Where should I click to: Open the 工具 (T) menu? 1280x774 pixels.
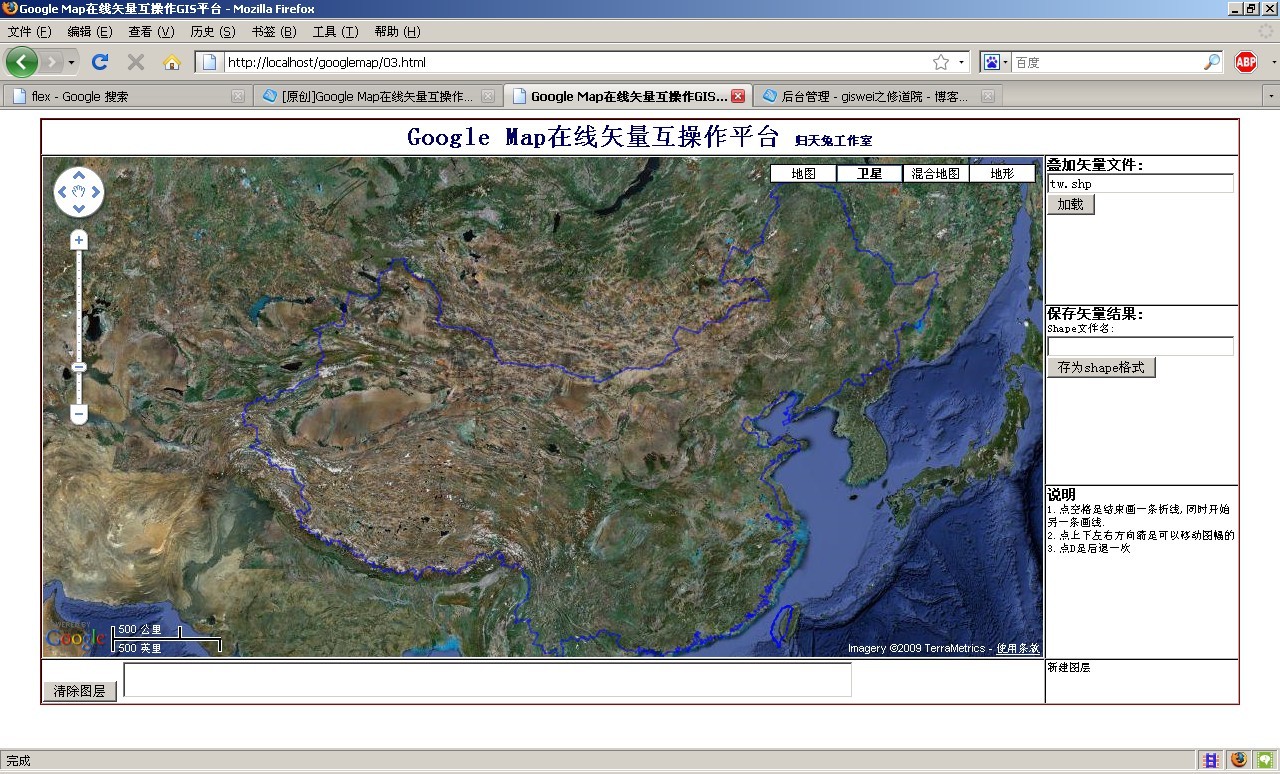pyautogui.click(x=335, y=32)
